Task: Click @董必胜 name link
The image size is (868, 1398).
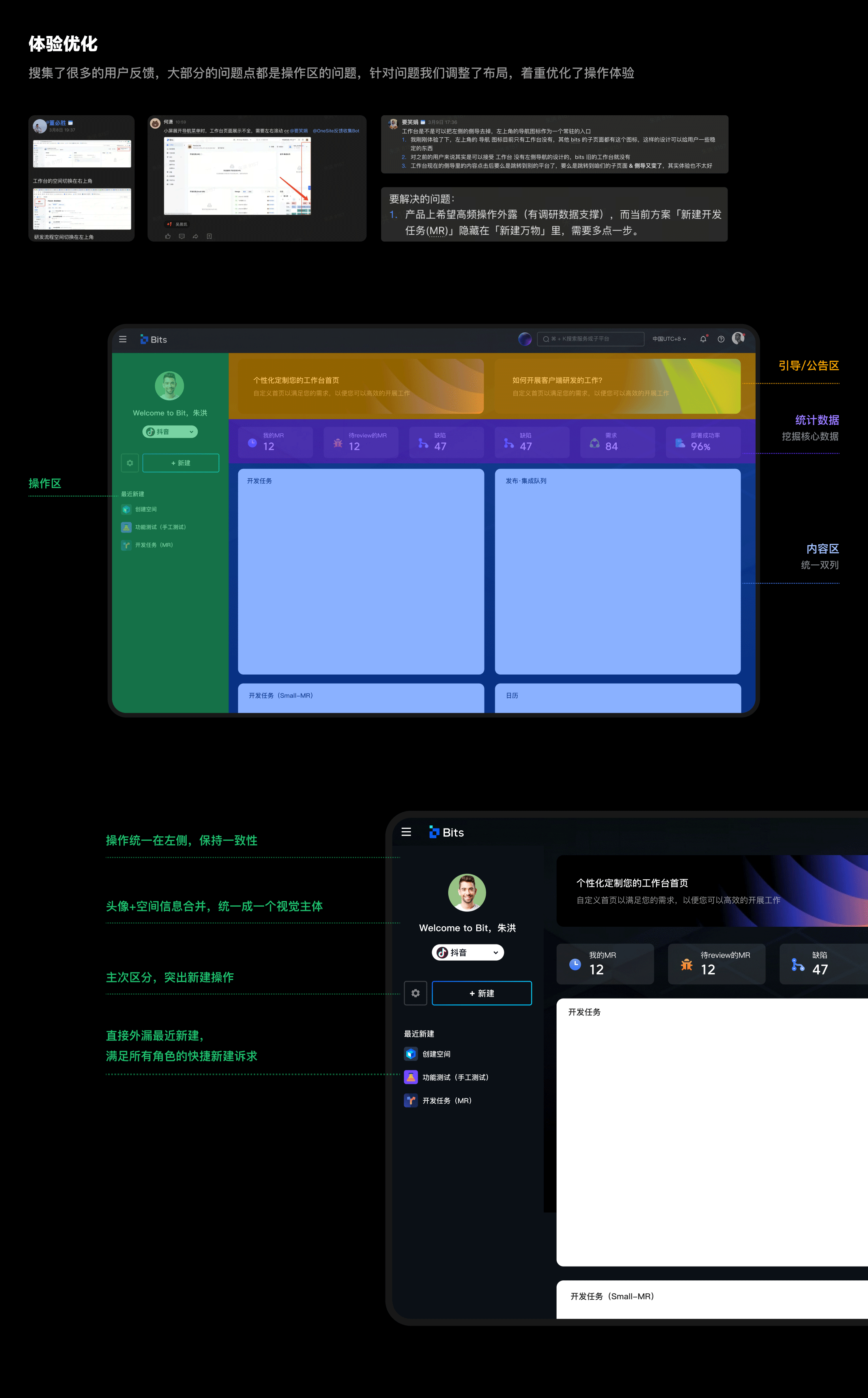Action: click(56, 123)
